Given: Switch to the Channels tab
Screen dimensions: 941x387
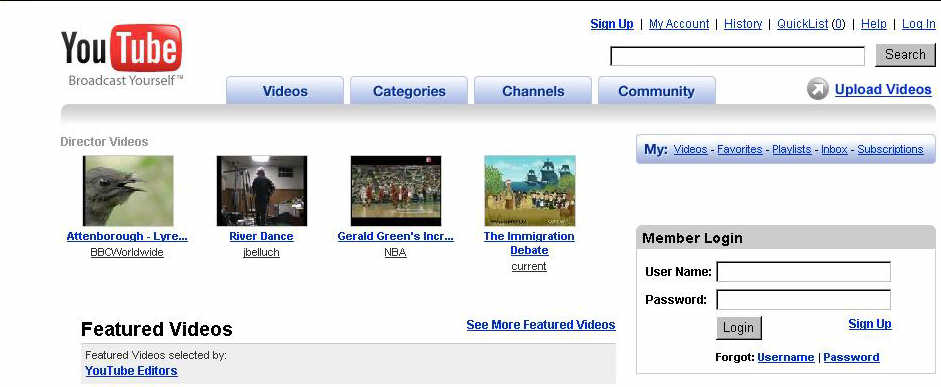Looking at the screenshot, I should point(533,91).
